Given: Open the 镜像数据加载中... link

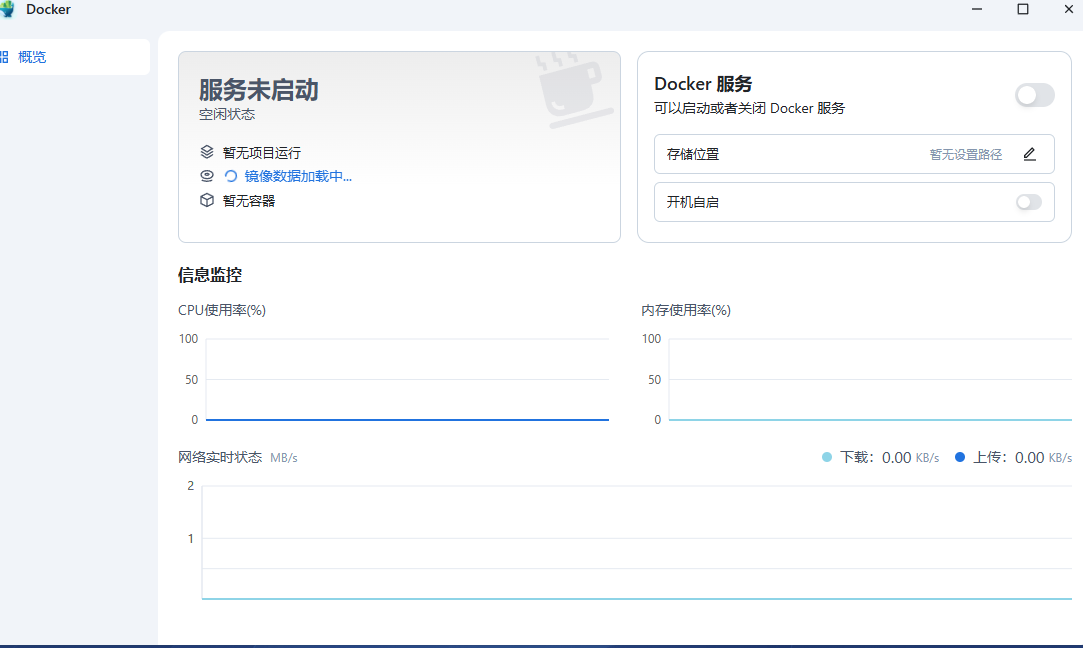Looking at the screenshot, I should click(298, 176).
